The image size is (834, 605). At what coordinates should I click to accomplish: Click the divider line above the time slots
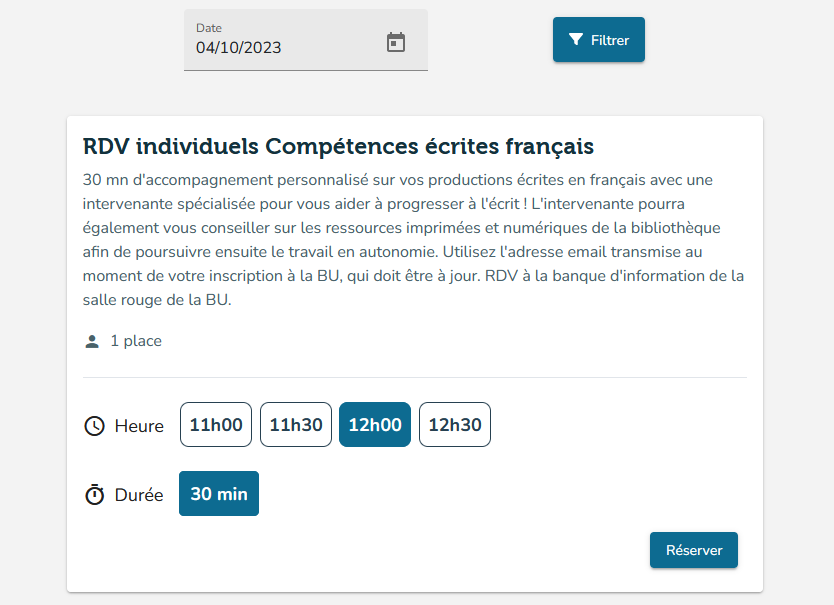pos(415,377)
